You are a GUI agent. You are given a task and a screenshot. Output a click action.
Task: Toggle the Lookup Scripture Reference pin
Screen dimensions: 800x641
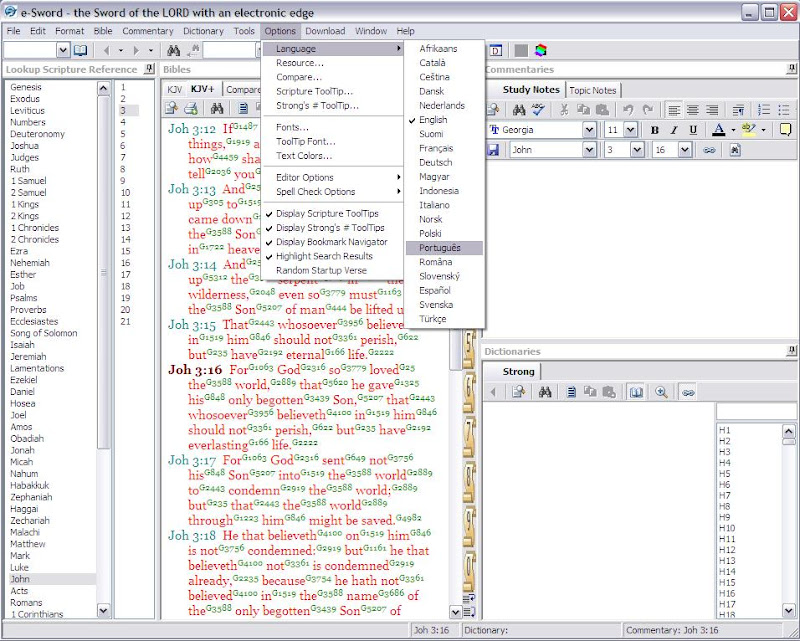pyautogui.click(x=149, y=68)
